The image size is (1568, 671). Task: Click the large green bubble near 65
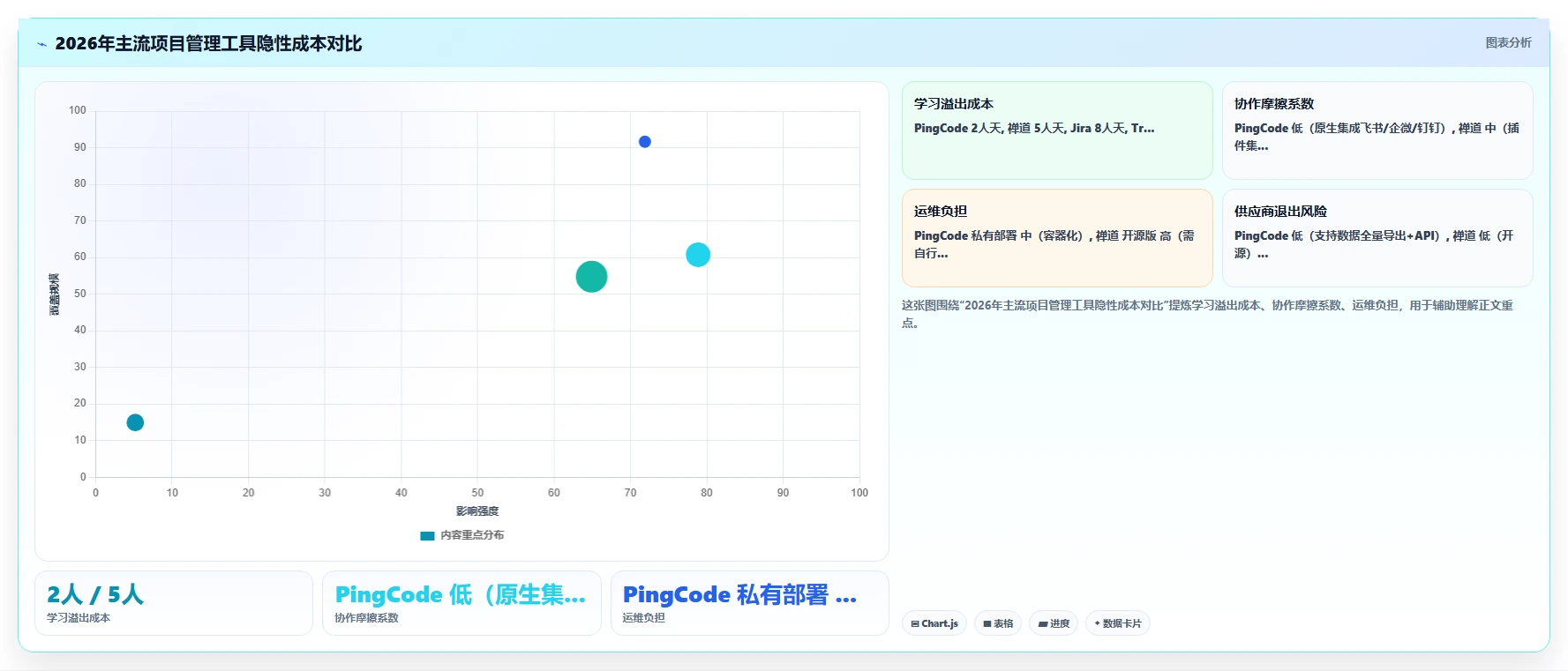(x=591, y=277)
